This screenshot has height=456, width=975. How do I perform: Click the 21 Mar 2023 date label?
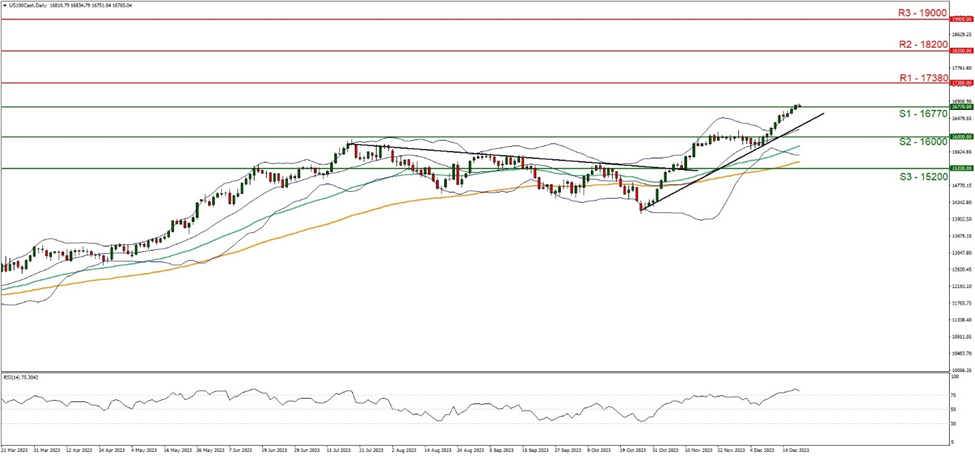point(14,450)
